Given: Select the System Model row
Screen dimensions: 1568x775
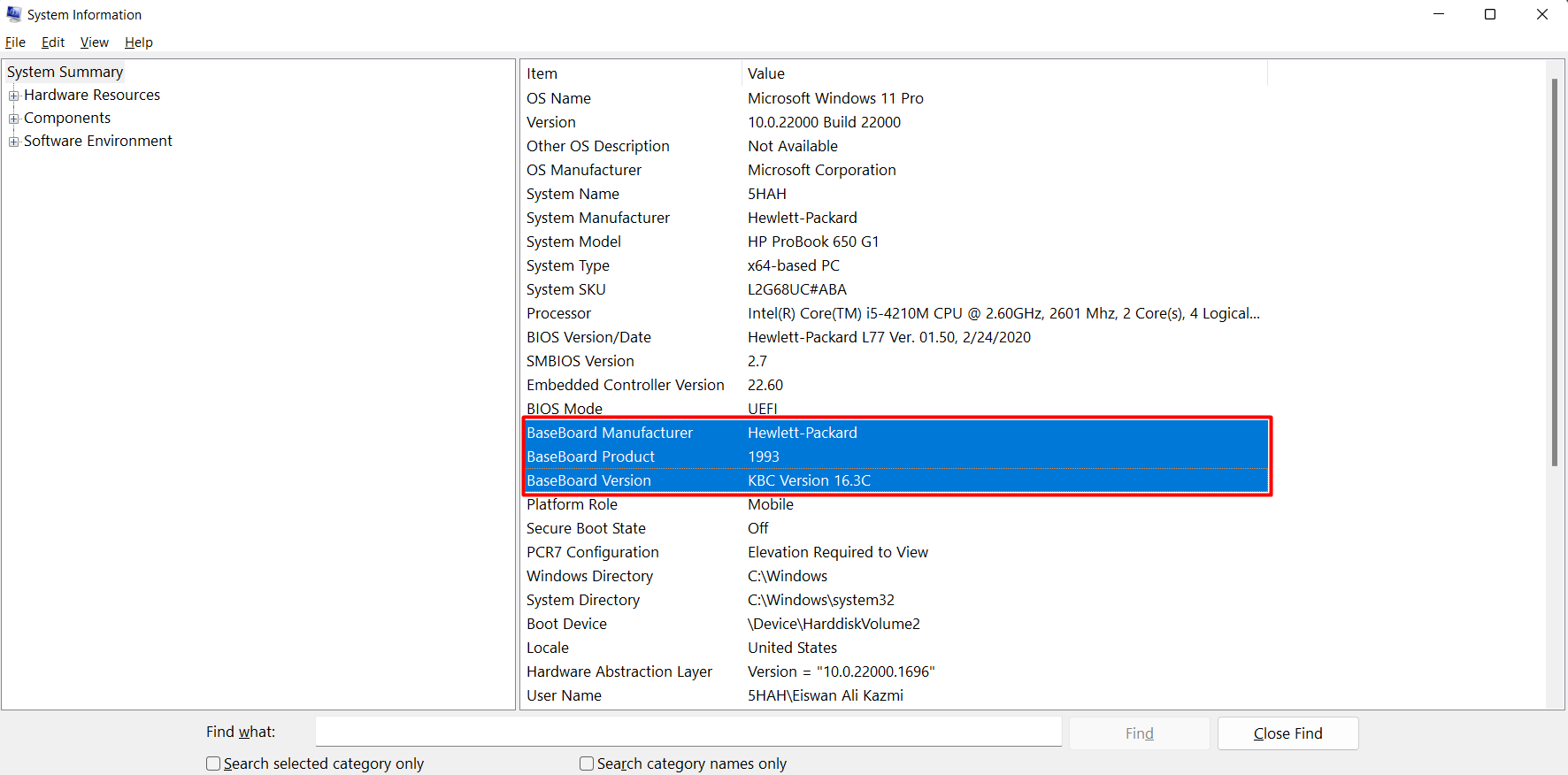Looking at the screenshot, I should pyautogui.click(x=895, y=242).
